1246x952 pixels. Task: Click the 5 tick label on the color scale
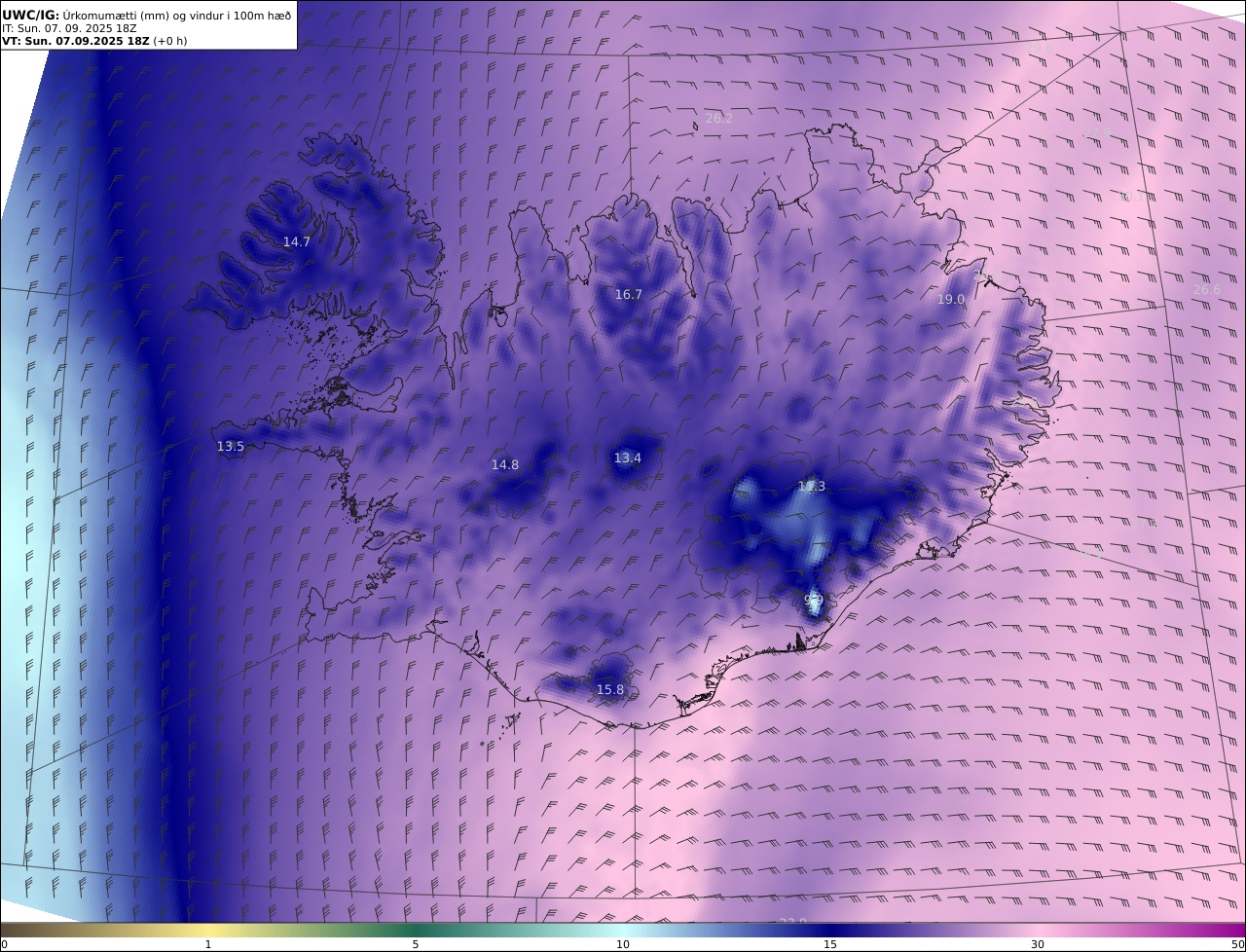pyautogui.click(x=416, y=944)
